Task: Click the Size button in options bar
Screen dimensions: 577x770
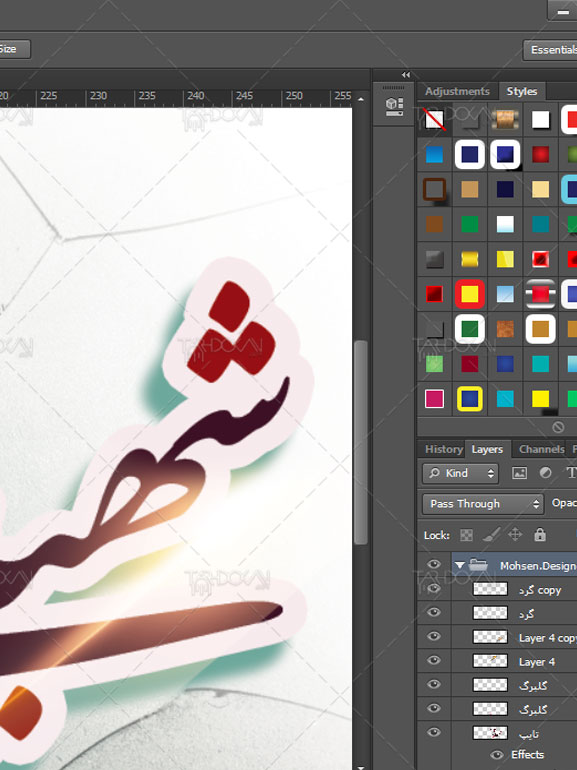Action: pos(15,49)
